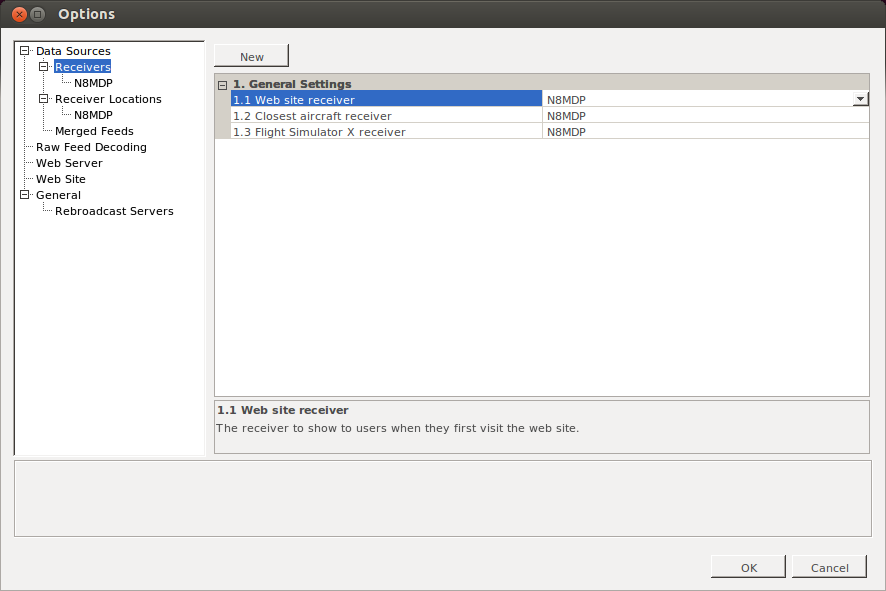Select the 1.3 Flight Simulator X receiver row
This screenshot has width=886, height=591.
(x=386, y=132)
